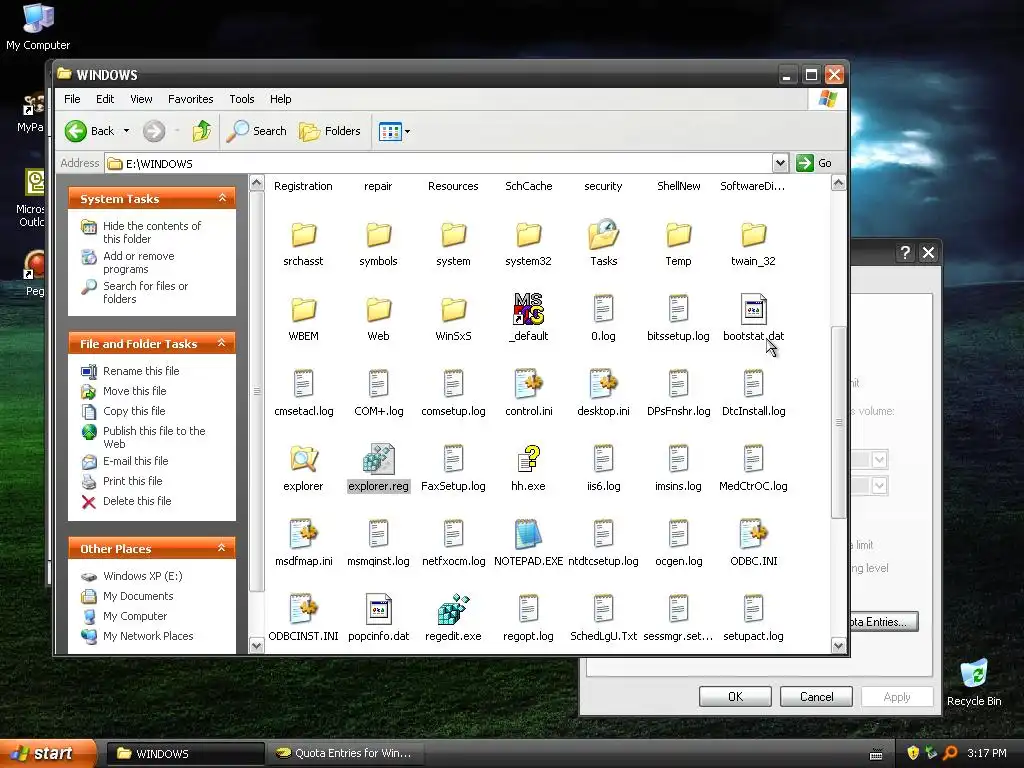Switch to Quota Entries taskbar button
The height and width of the screenshot is (768, 1024).
tap(345, 753)
